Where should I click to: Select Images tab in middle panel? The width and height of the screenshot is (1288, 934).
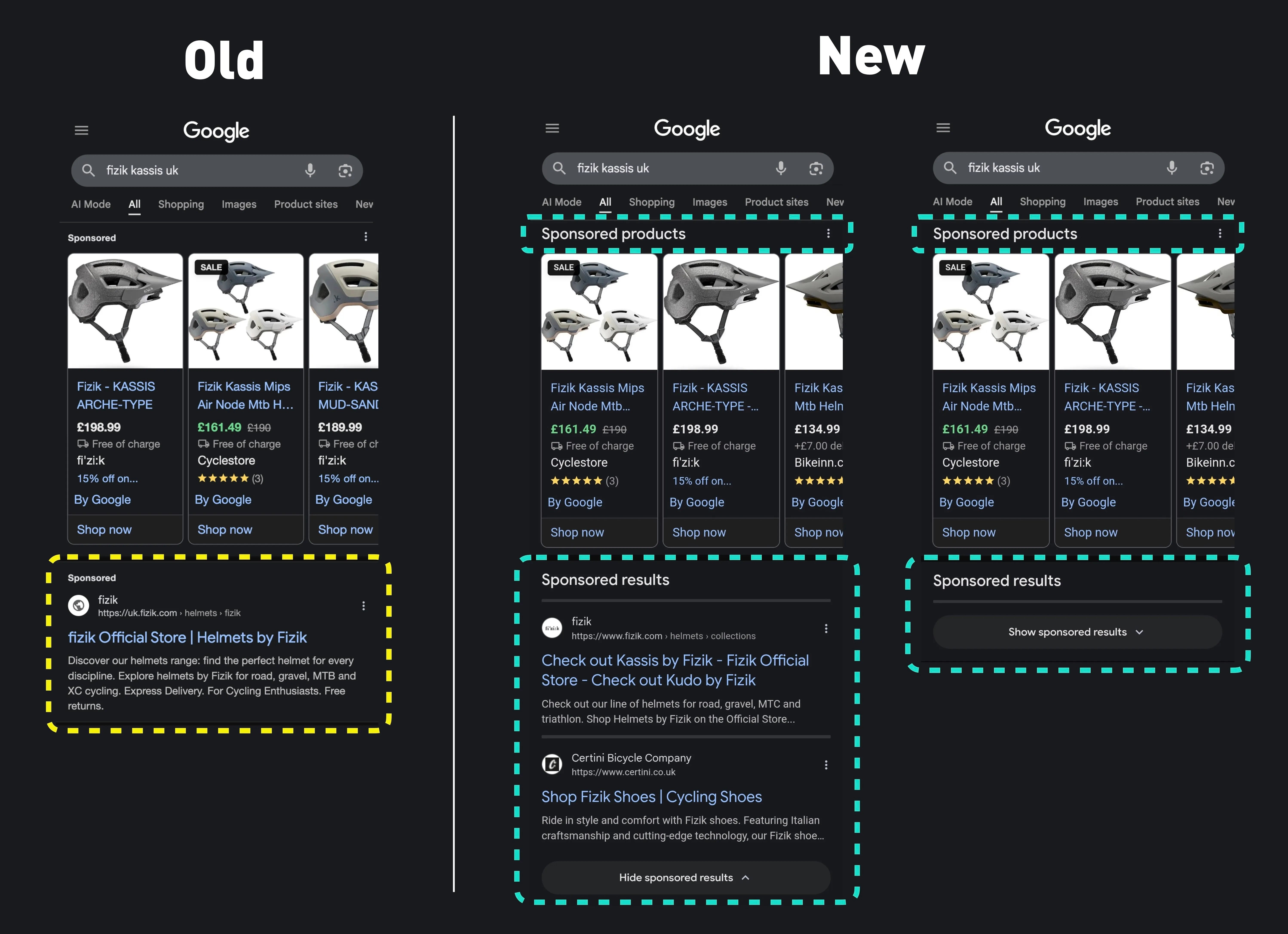coord(709,202)
